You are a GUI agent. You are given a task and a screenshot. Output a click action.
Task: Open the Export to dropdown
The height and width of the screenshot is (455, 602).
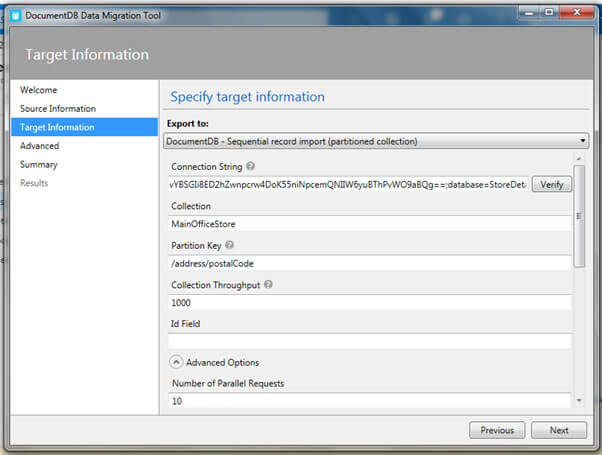(x=376, y=141)
